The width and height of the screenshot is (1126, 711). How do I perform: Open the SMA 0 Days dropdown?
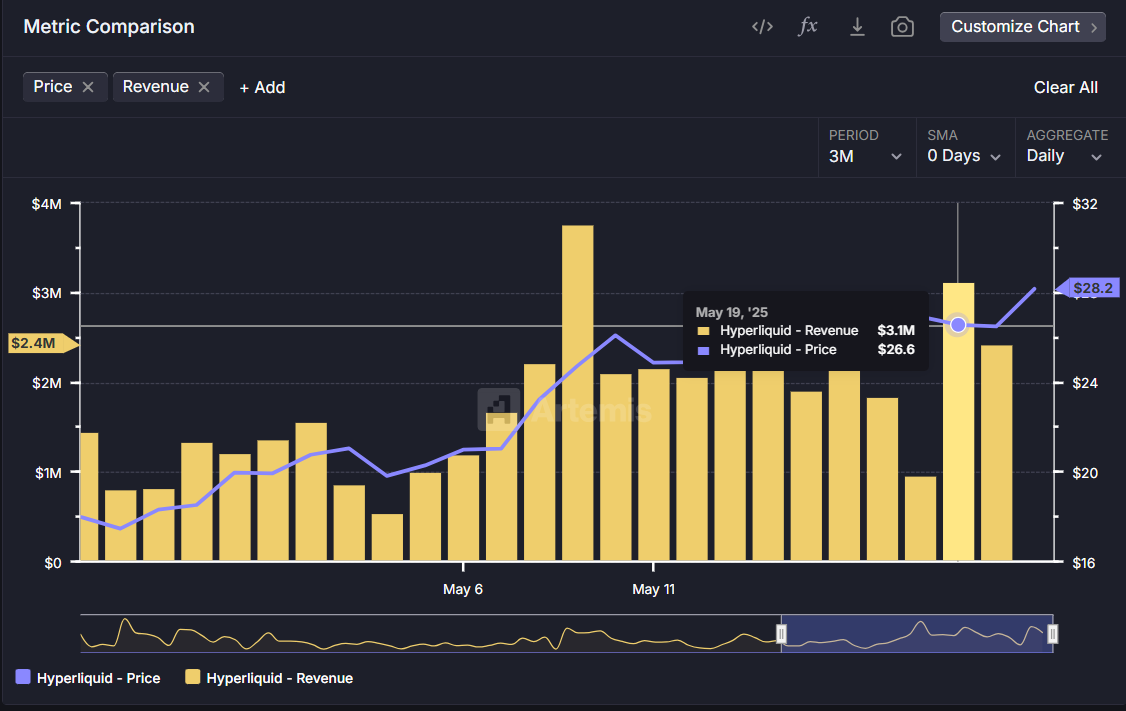click(964, 147)
